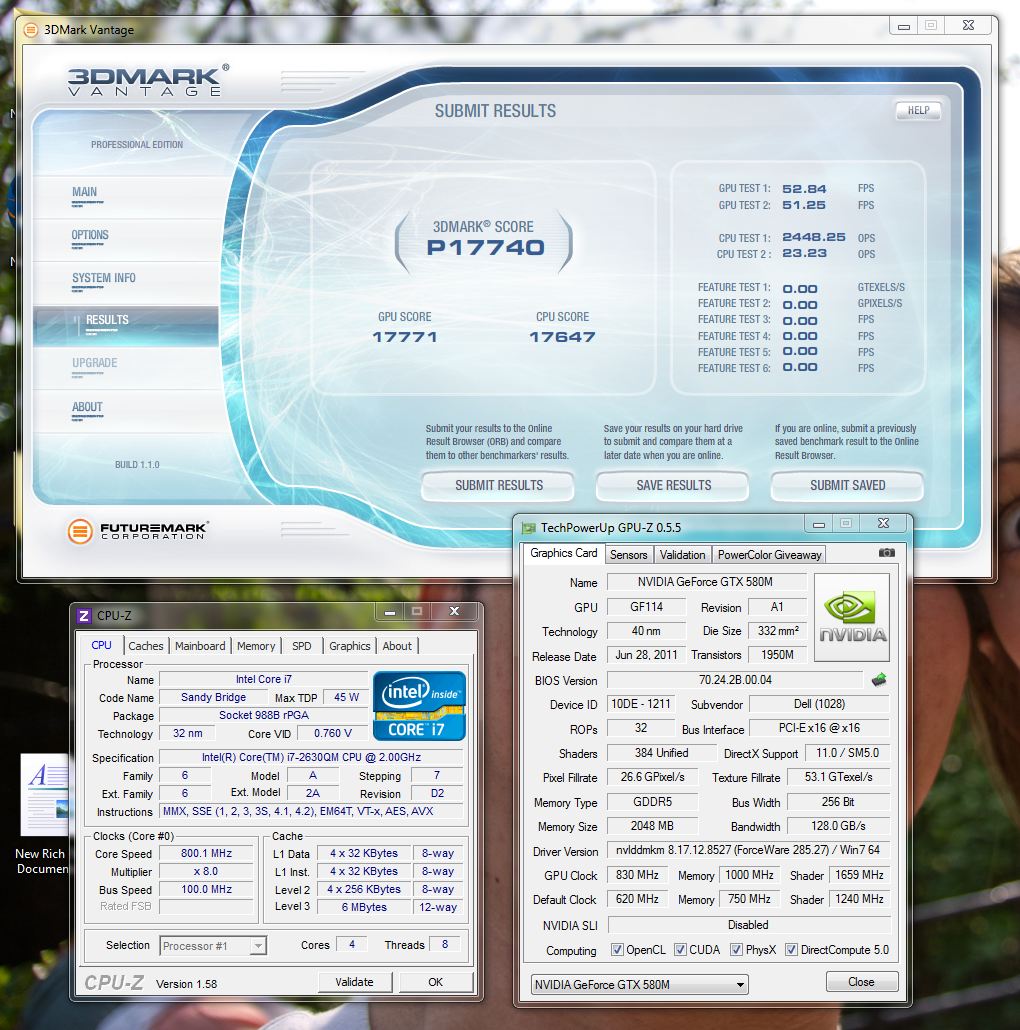Click the GPU Clock value 830 MHz
This screenshot has height=1030, width=1020.
637,875
